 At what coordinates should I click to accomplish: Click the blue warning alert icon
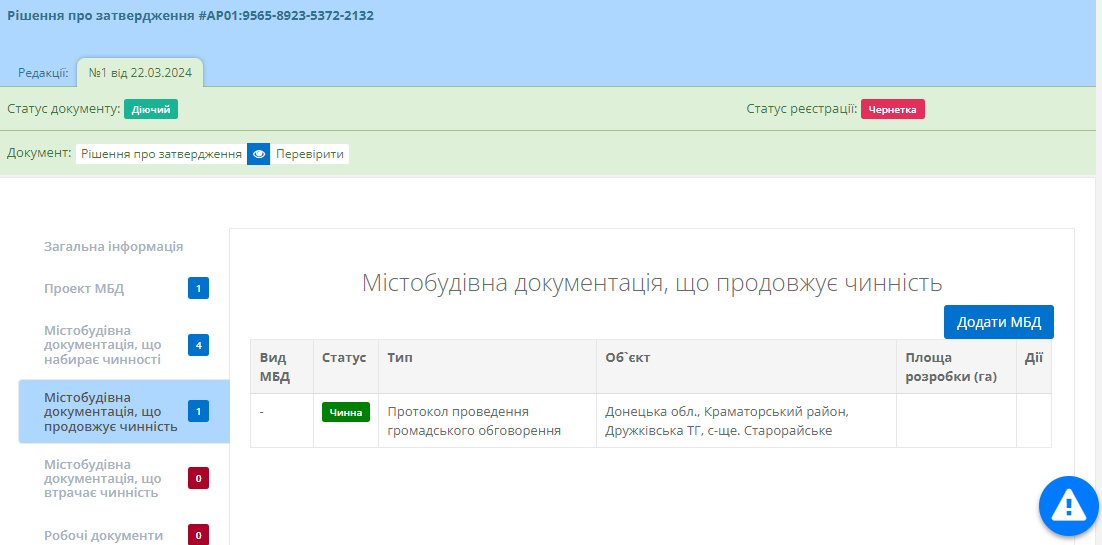1068,503
